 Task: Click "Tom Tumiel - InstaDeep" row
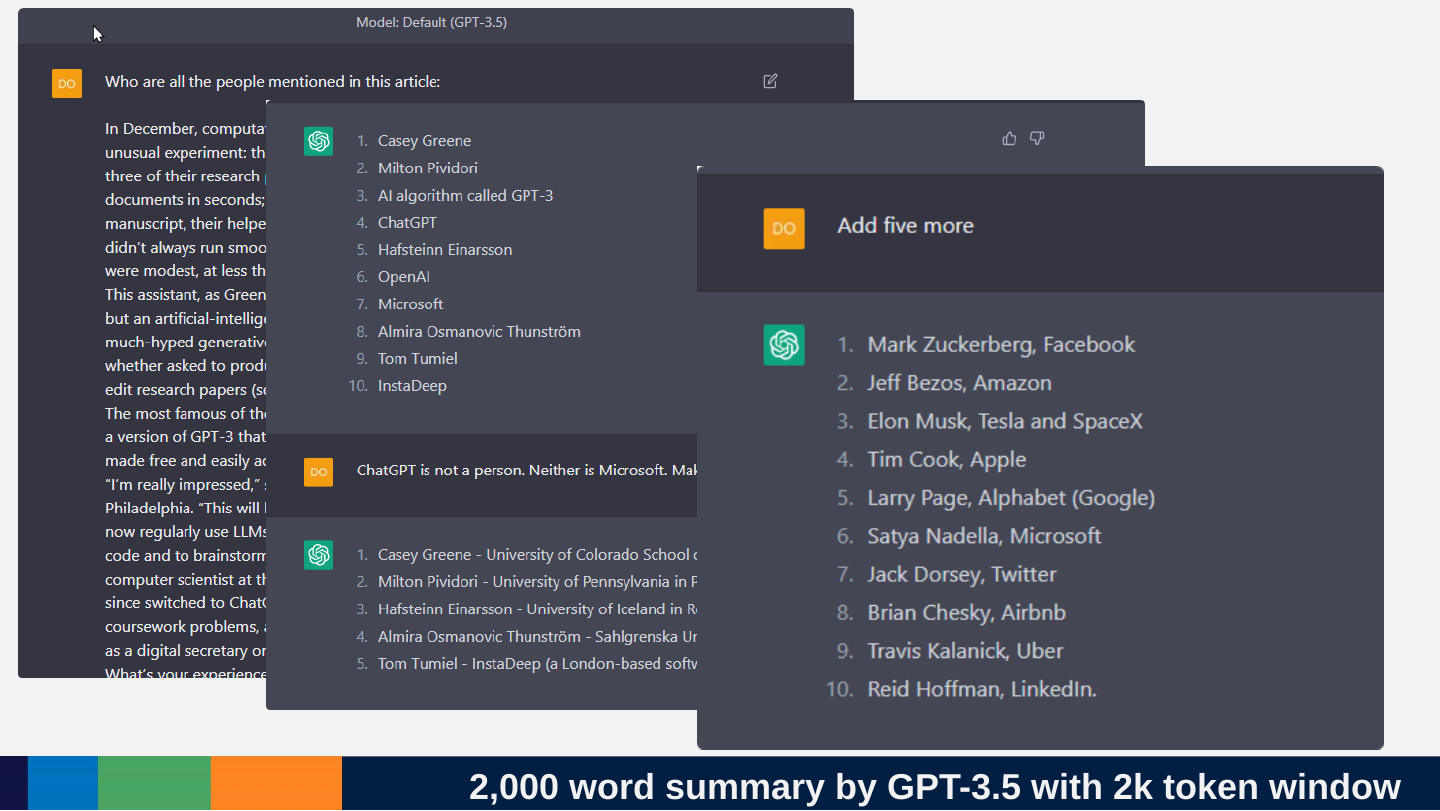coord(537,663)
